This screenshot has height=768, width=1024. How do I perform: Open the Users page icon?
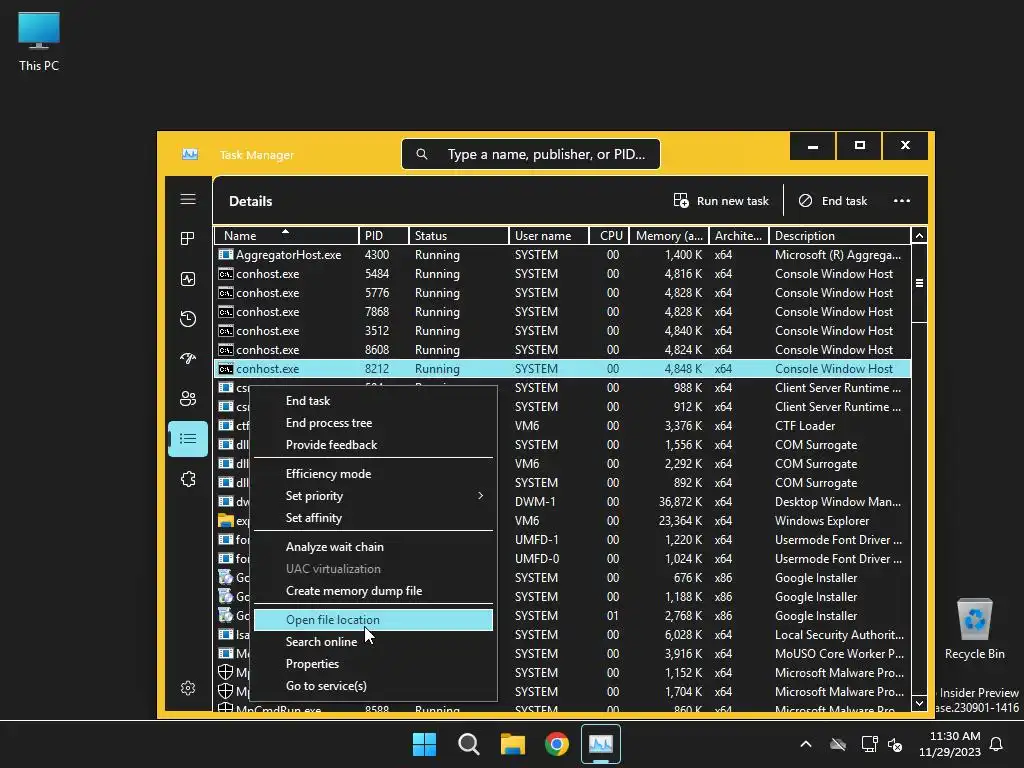(x=188, y=398)
